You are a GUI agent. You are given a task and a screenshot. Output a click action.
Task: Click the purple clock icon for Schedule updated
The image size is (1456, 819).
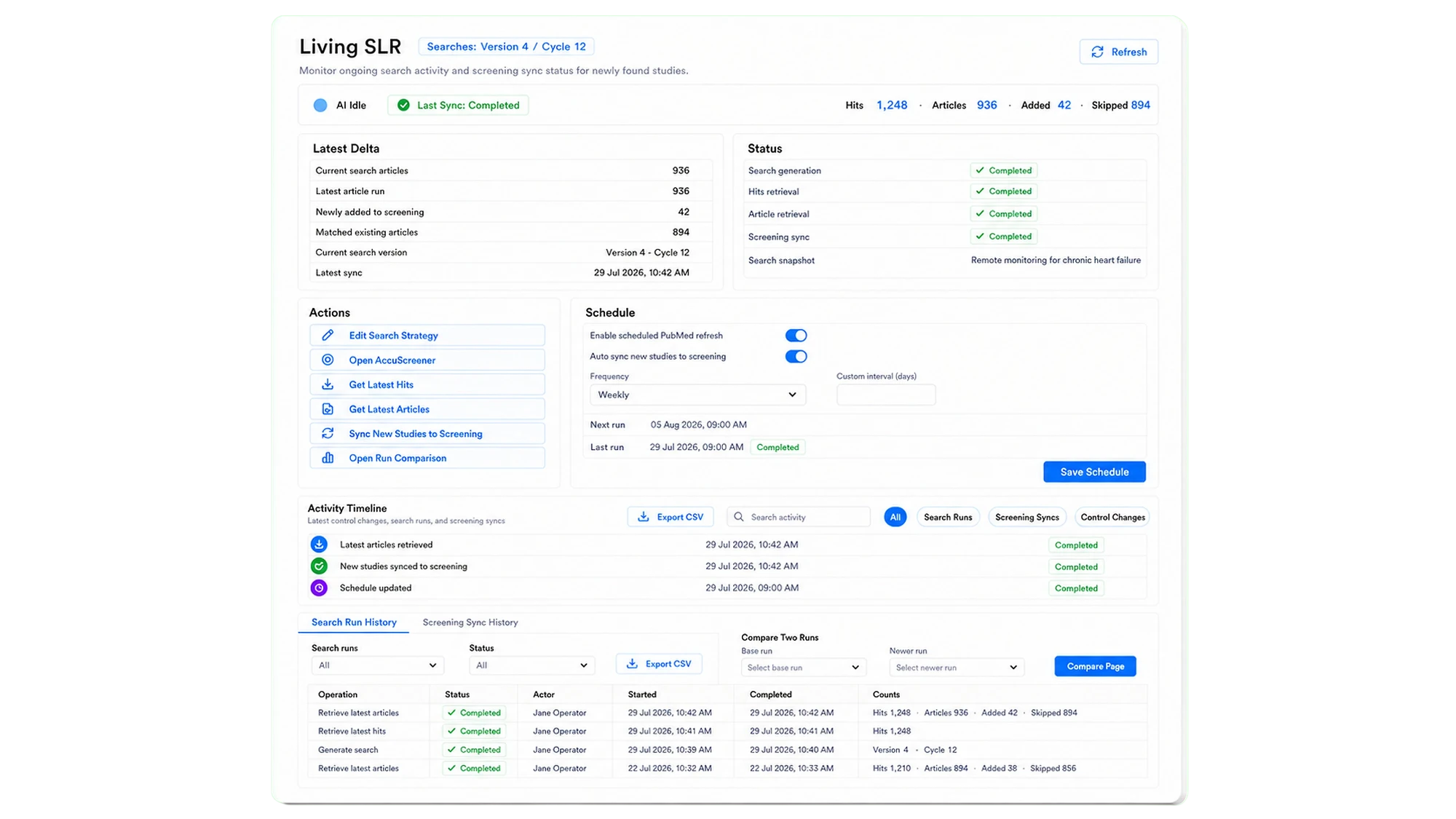tap(319, 588)
